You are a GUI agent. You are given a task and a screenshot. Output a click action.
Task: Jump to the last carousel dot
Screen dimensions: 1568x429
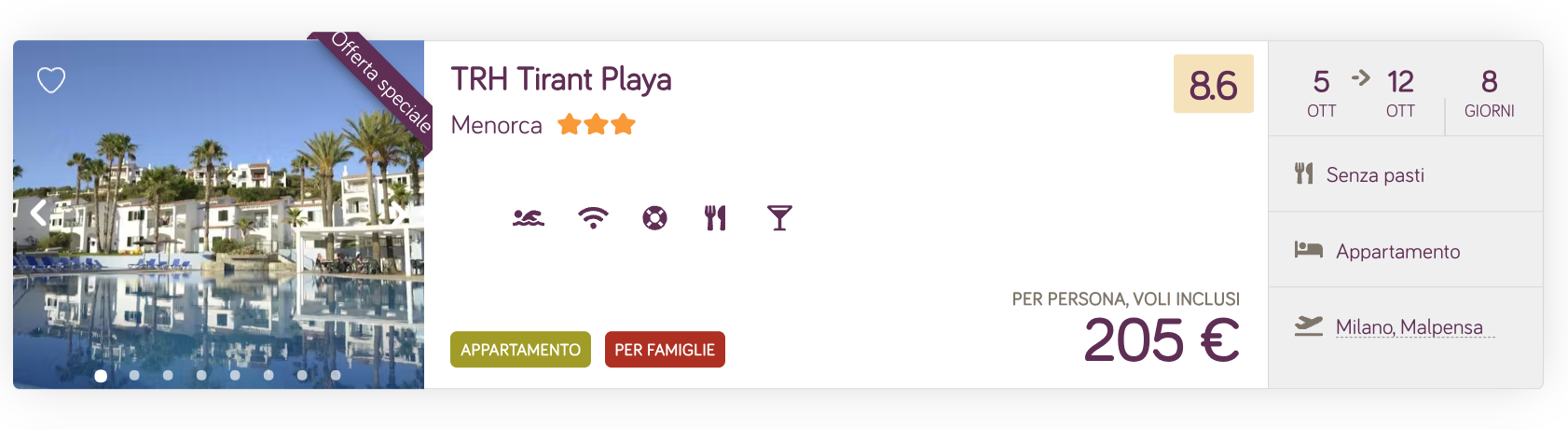click(336, 376)
